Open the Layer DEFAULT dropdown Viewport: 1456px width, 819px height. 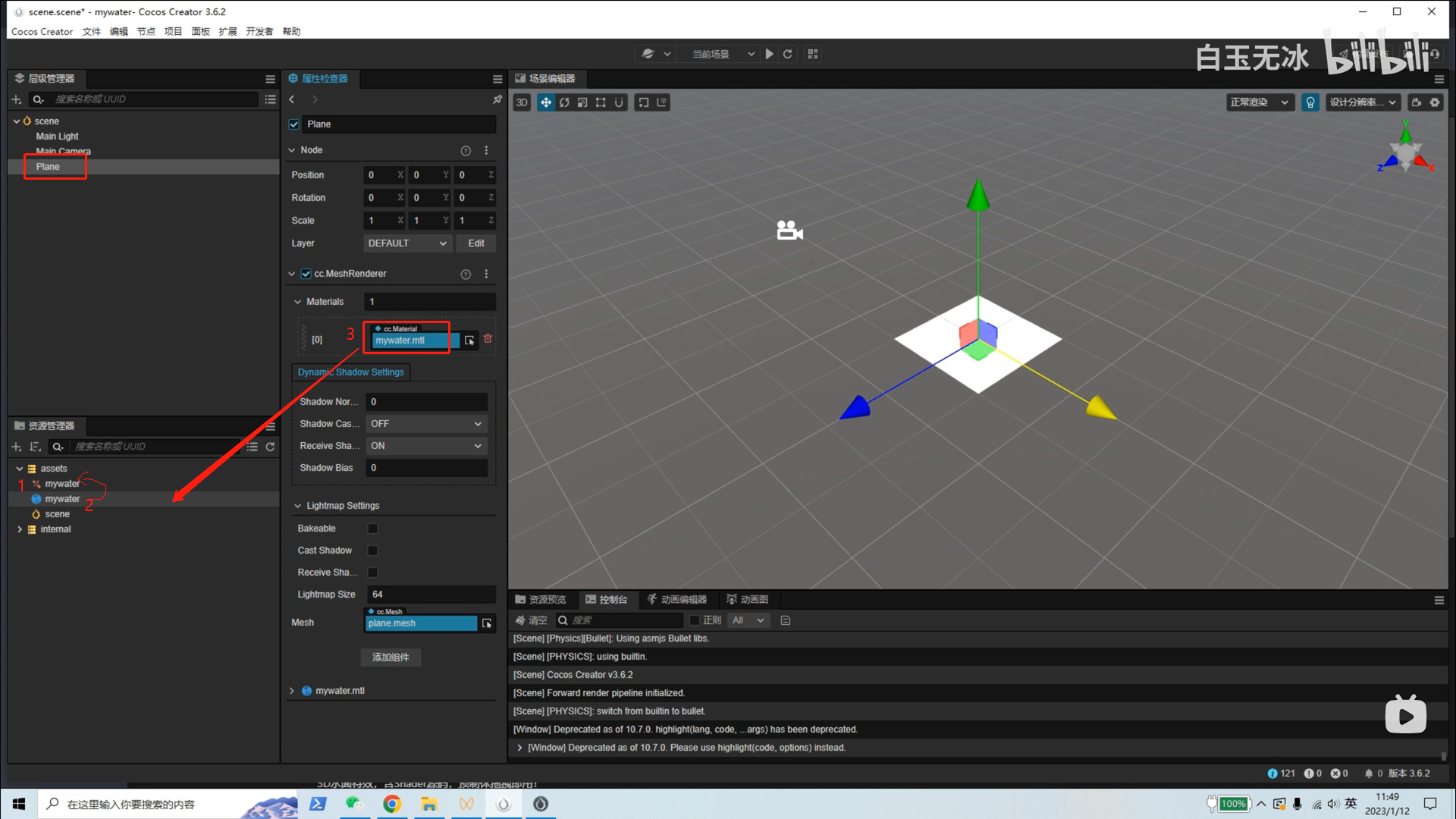point(407,243)
